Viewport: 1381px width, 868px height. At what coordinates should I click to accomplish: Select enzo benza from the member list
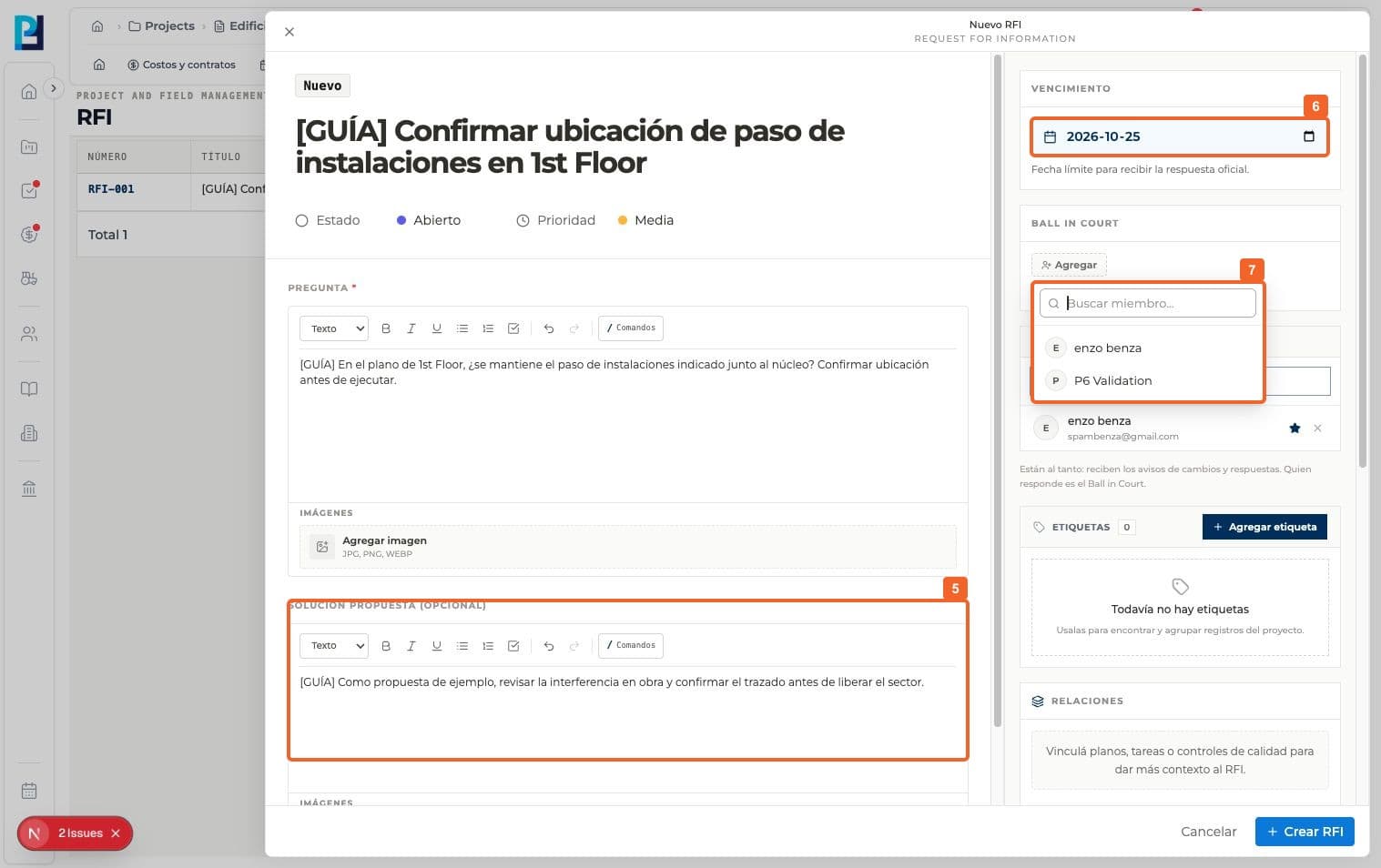(1148, 348)
